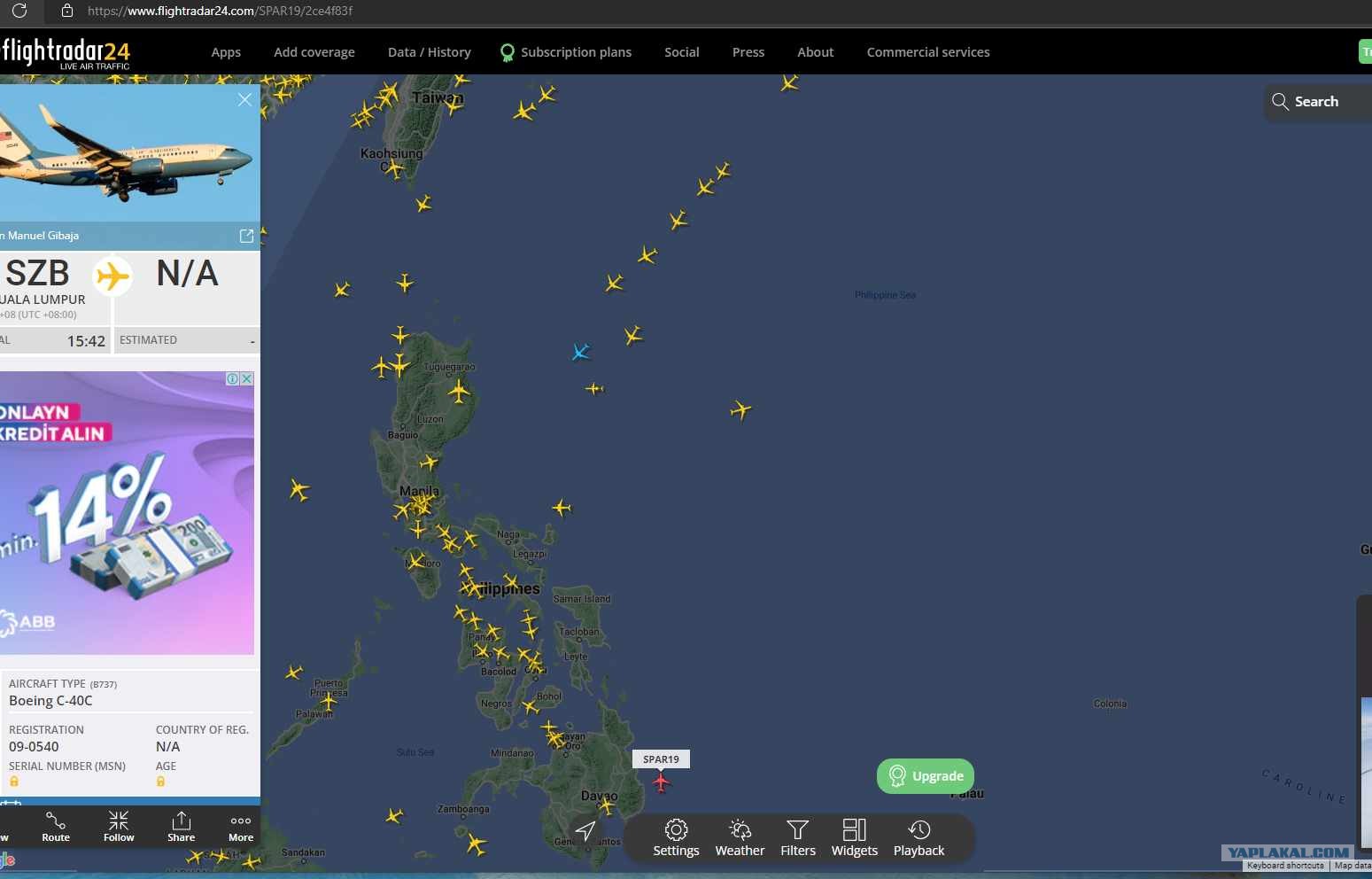Click the 15:42 departure time

(x=86, y=341)
